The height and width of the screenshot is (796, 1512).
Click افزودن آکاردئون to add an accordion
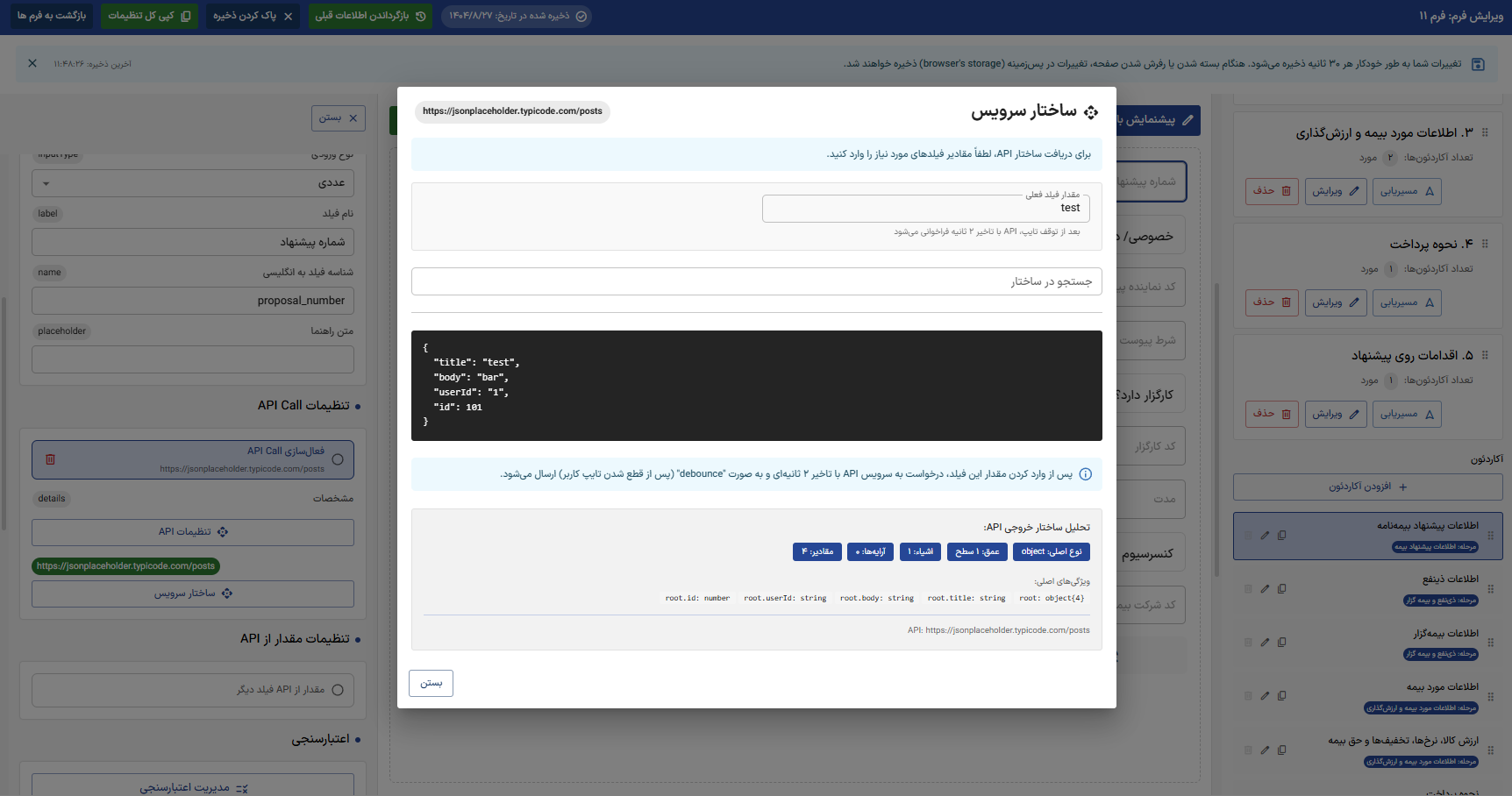click(x=1367, y=487)
